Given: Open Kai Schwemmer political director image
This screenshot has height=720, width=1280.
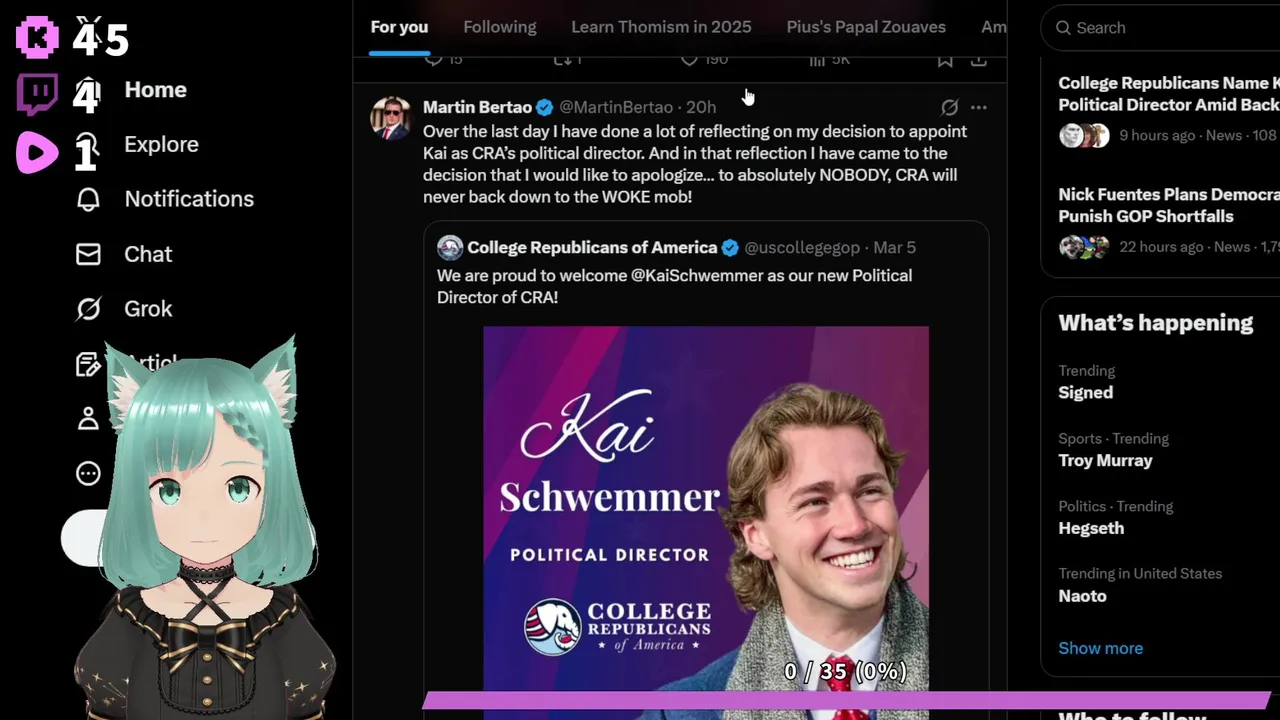Looking at the screenshot, I should point(706,522).
